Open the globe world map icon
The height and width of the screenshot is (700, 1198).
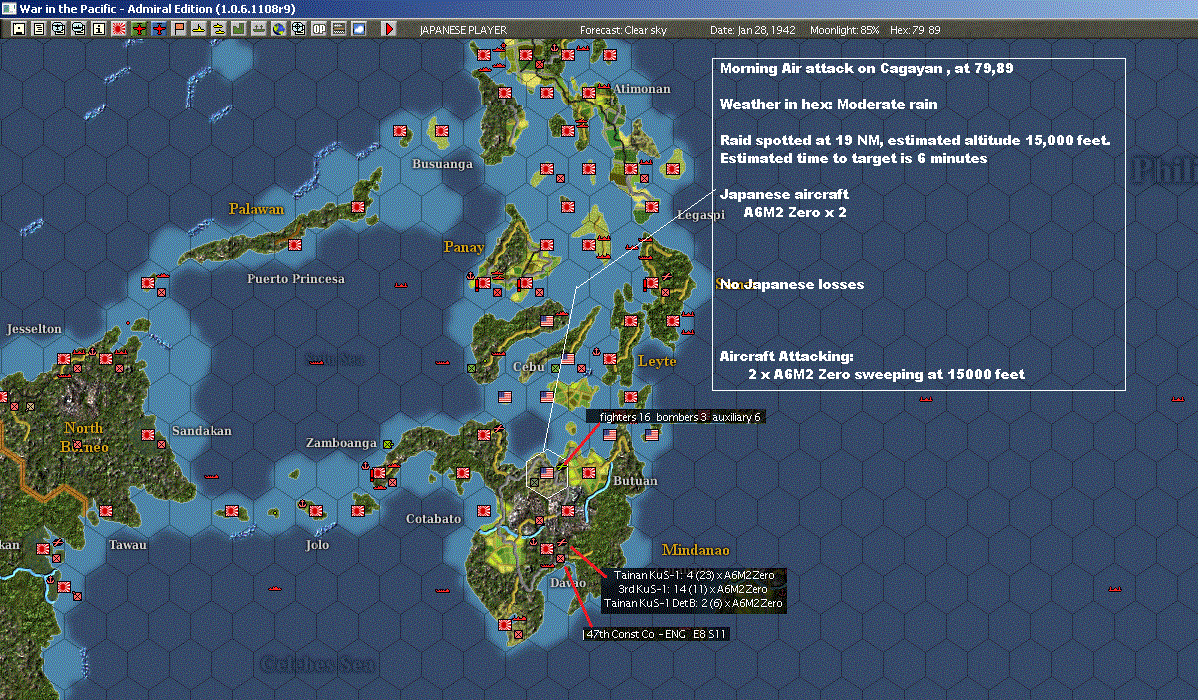278,29
